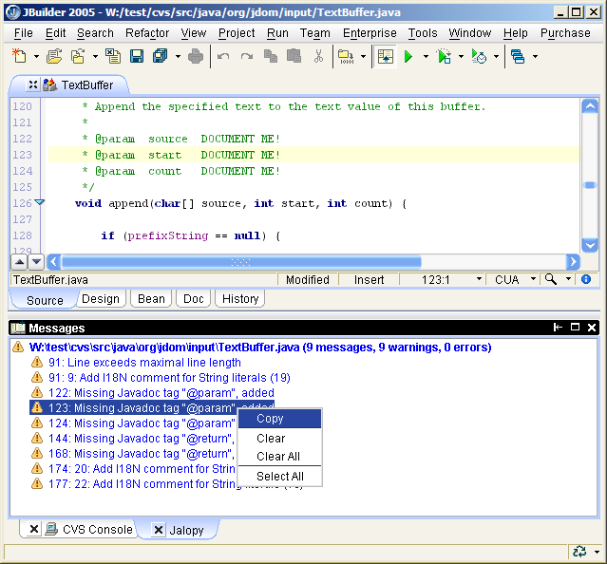This screenshot has width=607, height=564.
Task: Click the Close file toolbar icon
Action: click(113, 56)
